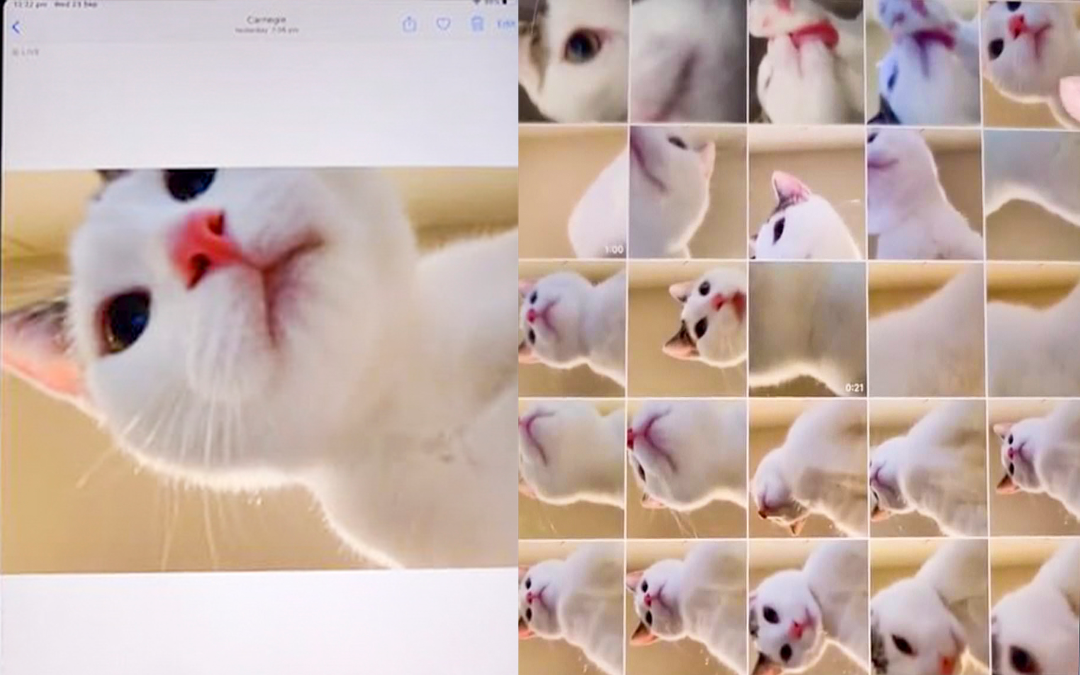
Task: Open the video thumbnail labeled 0:21
Action: coord(807,329)
